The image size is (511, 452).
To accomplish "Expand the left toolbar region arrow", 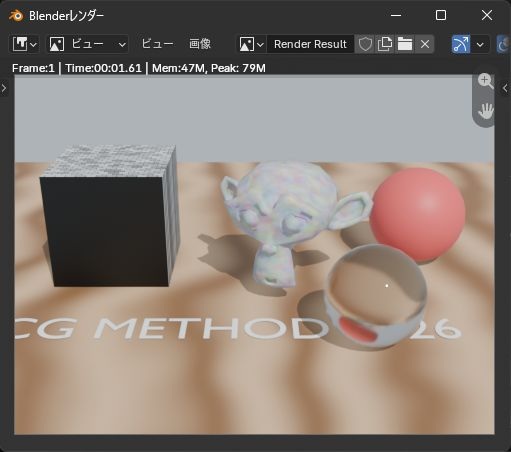I will tap(4, 88).
